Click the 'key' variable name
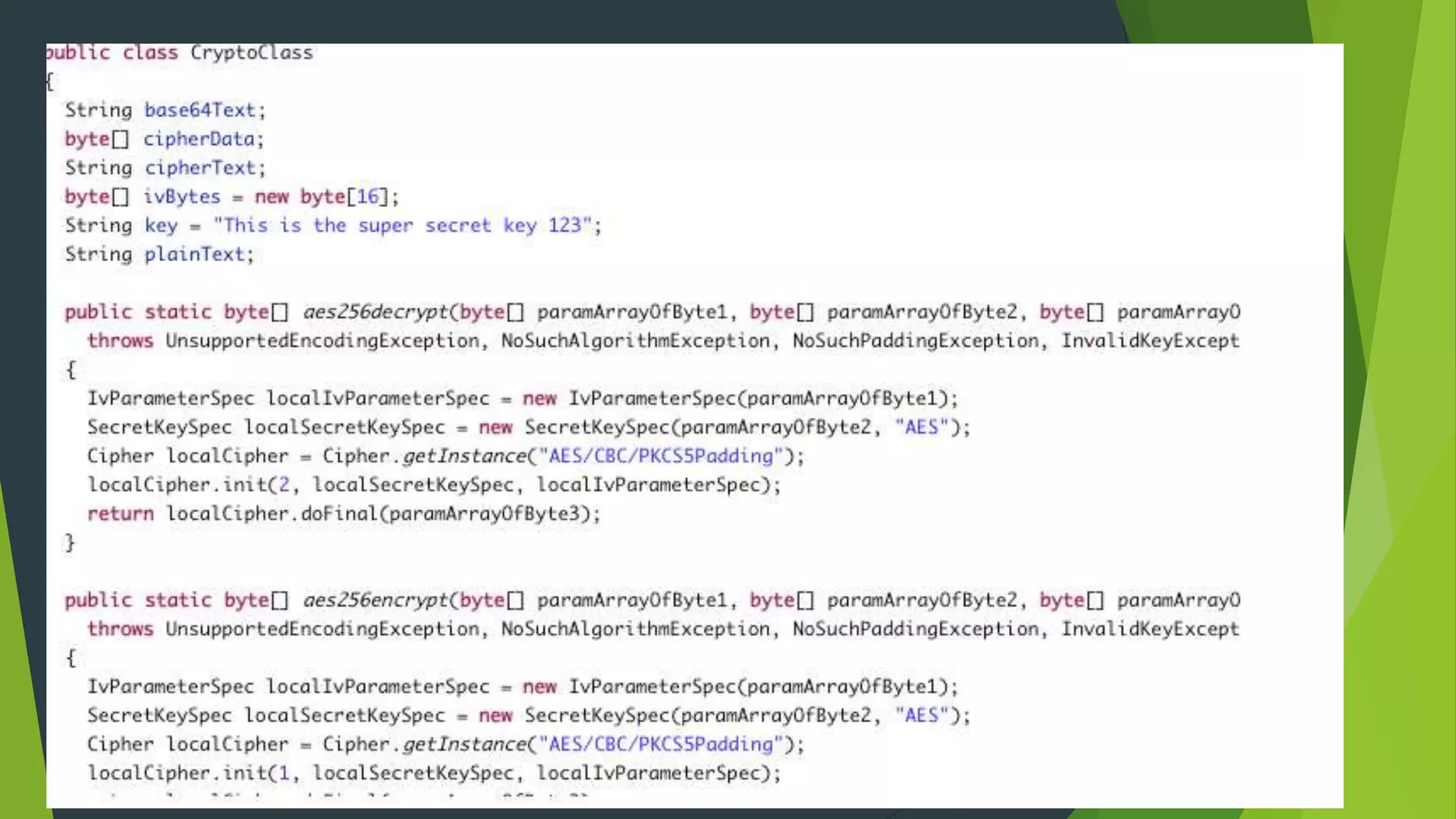This screenshot has height=819, width=1456. [161, 226]
